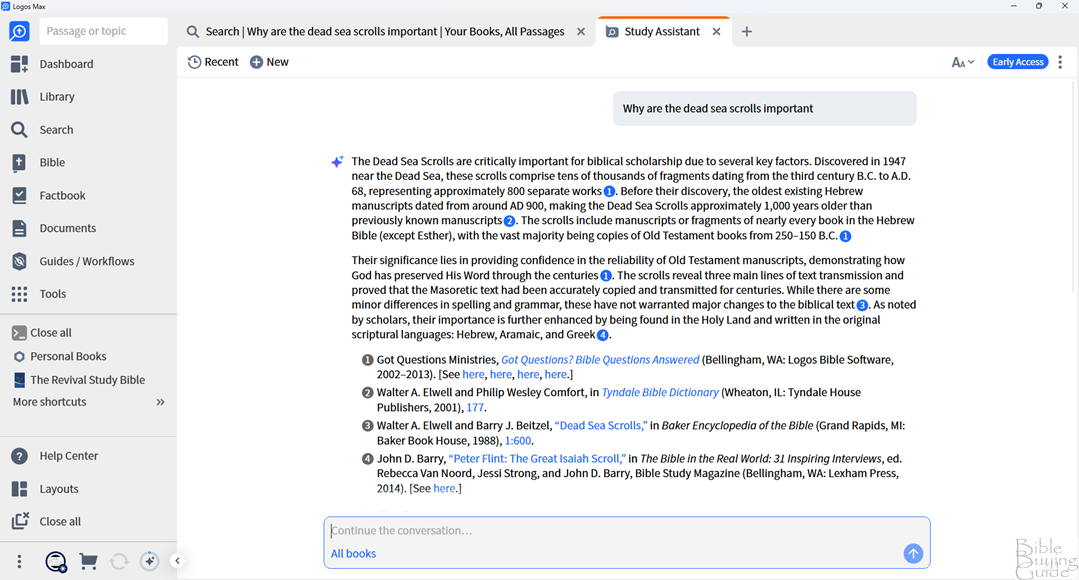Image resolution: width=1079 pixels, height=580 pixels.
Task: Open The Revival Study Bible shortcut
Action: pos(87,380)
